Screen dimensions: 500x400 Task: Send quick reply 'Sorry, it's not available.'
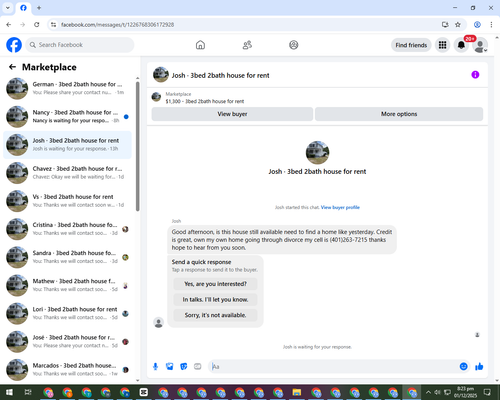coord(215,315)
